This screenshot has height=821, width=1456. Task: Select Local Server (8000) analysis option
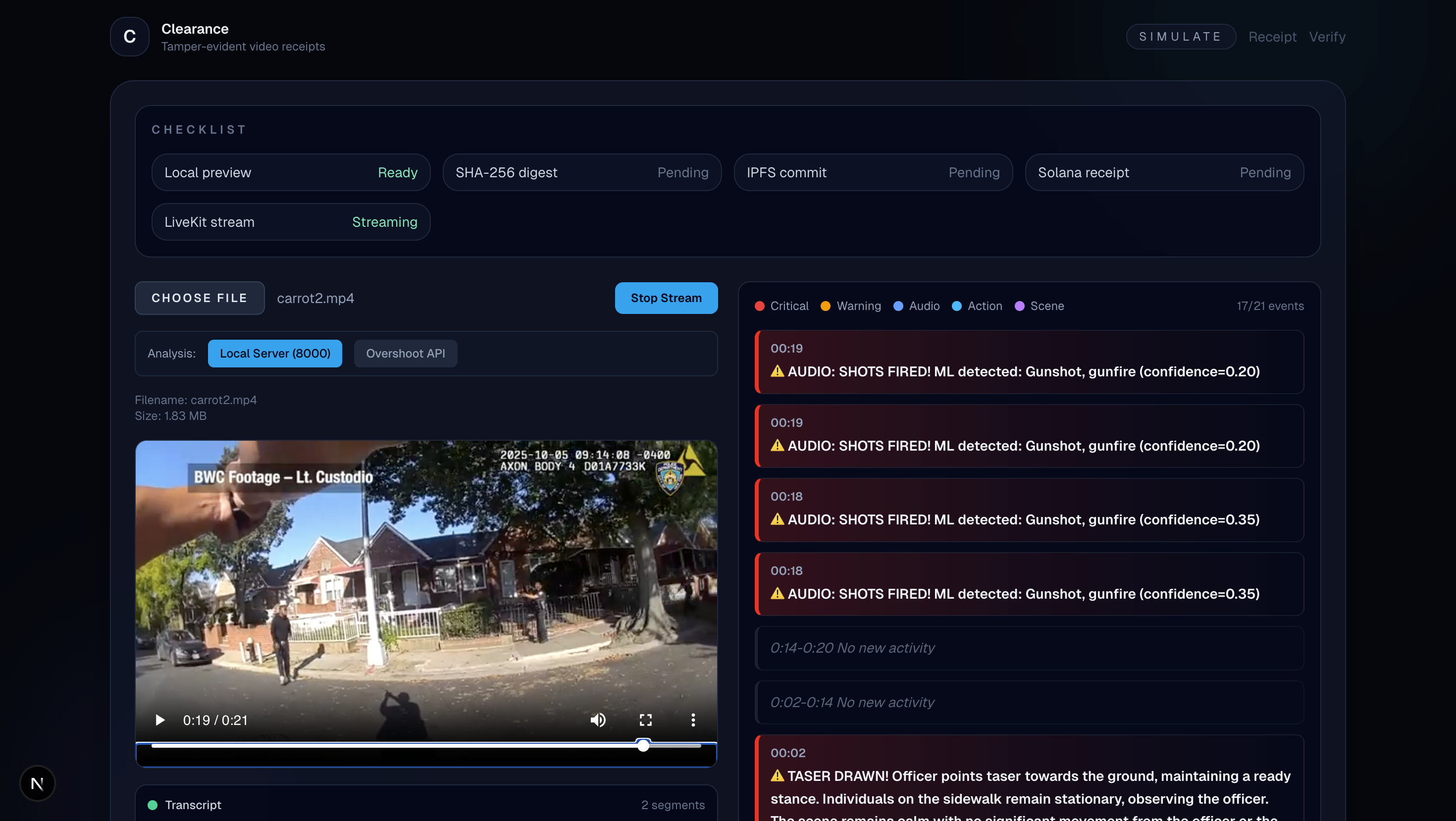[x=275, y=353]
